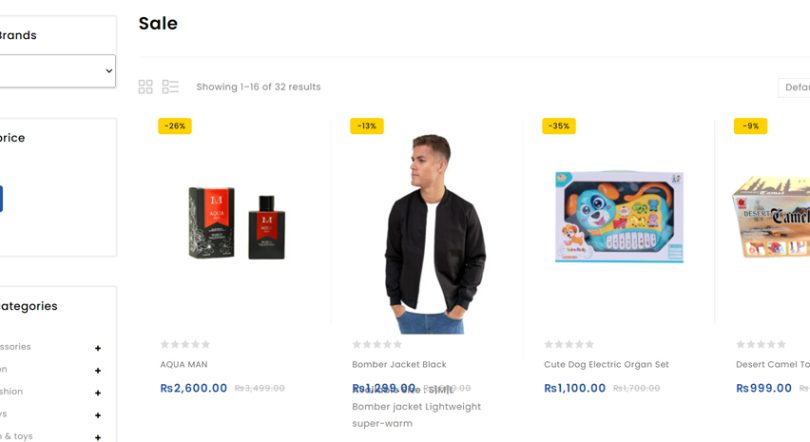This screenshot has width=810, height=442.
Task: Click the star rating under AQUA MAN perfume
Action: pyautogui.click(x=185, y=345)
